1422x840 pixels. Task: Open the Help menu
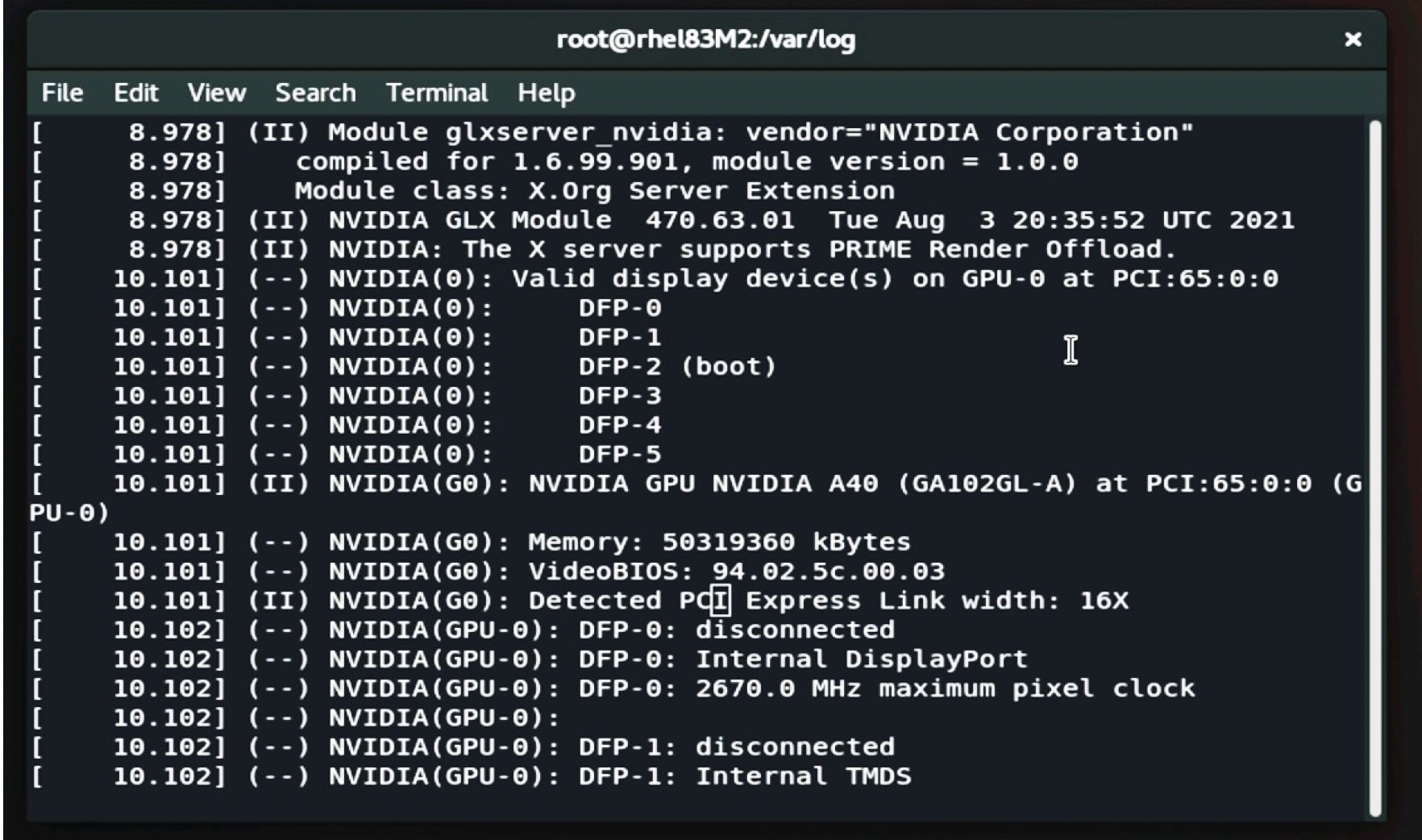click(x=546, y=93)
